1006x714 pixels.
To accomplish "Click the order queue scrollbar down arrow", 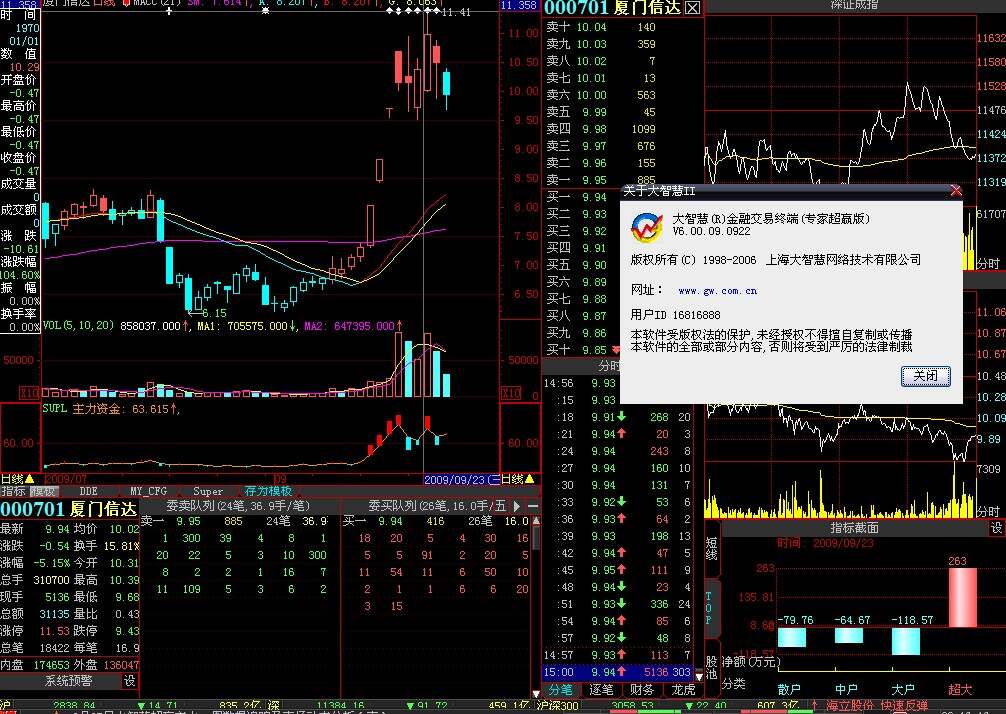I will [x=536, y=693].
